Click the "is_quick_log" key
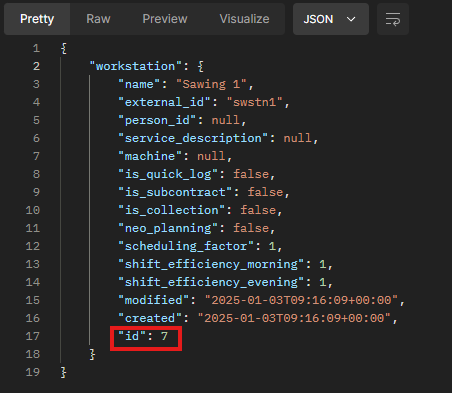The width and height of the screenshot is (452, 393). point(168,174)
